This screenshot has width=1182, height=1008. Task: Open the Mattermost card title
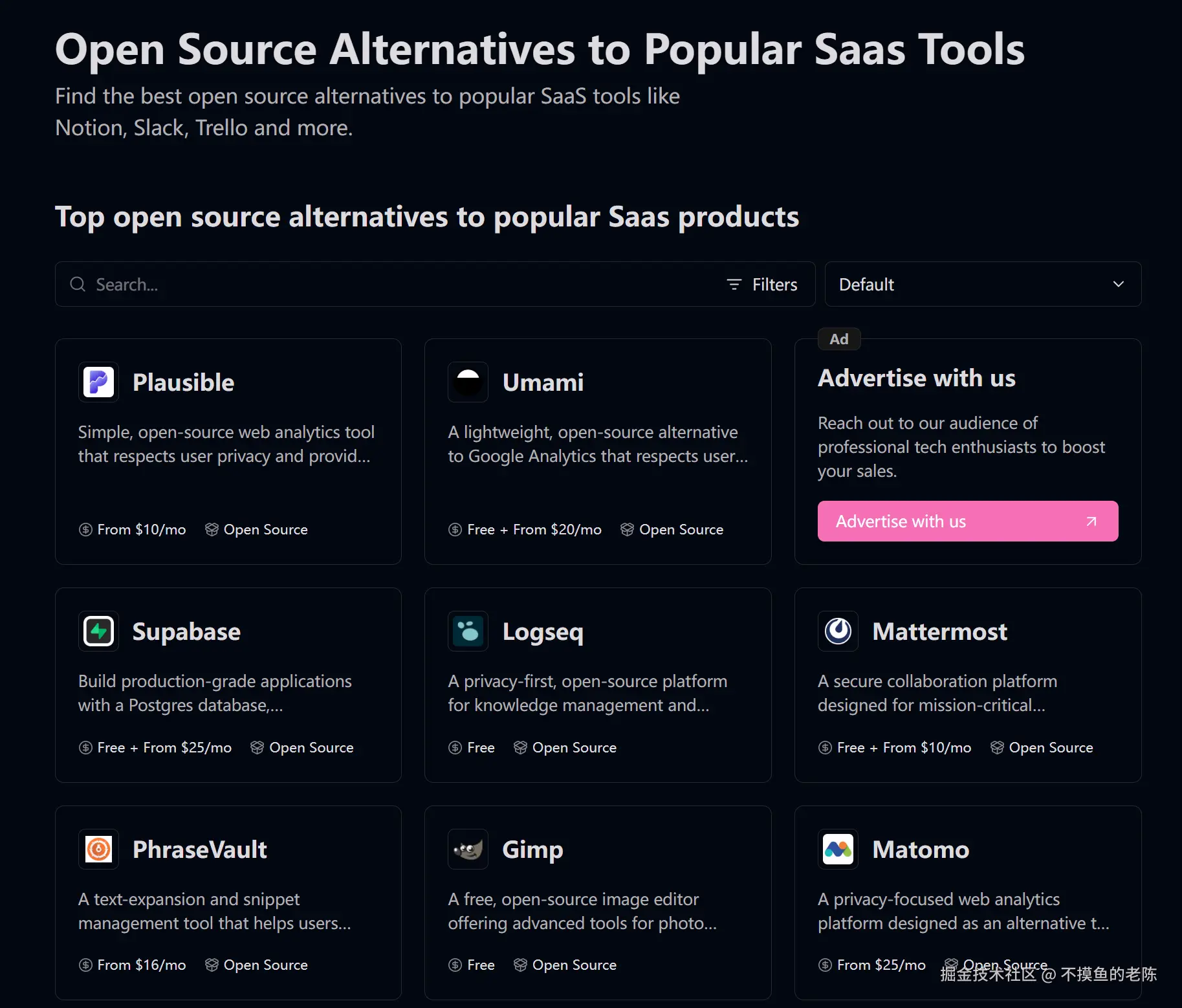click(939, 631)
